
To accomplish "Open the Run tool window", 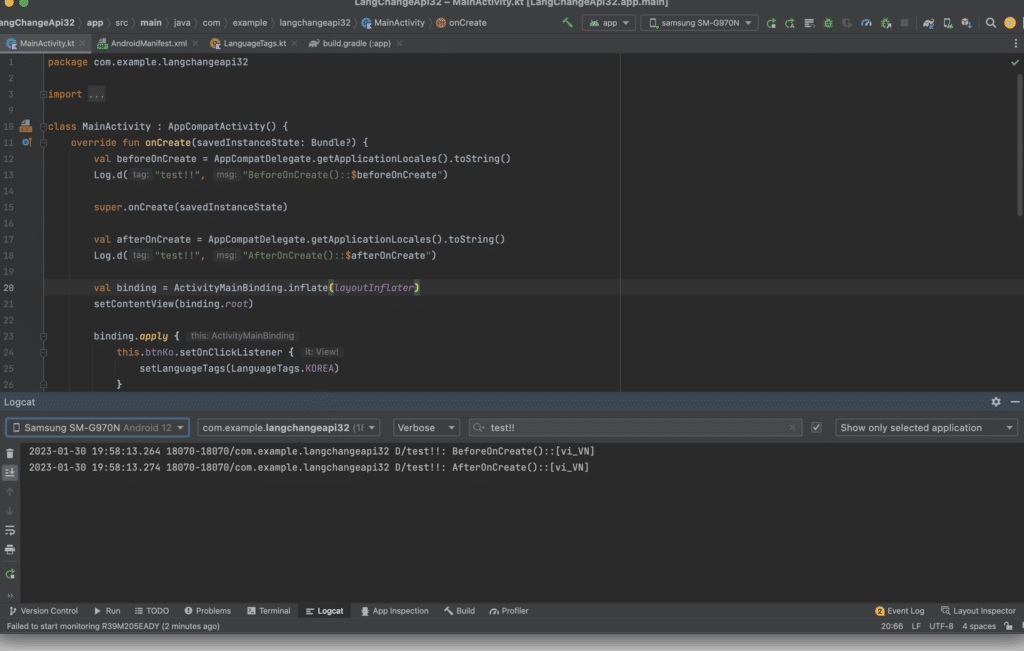I will pyautogui.click(x=106, y=611).
